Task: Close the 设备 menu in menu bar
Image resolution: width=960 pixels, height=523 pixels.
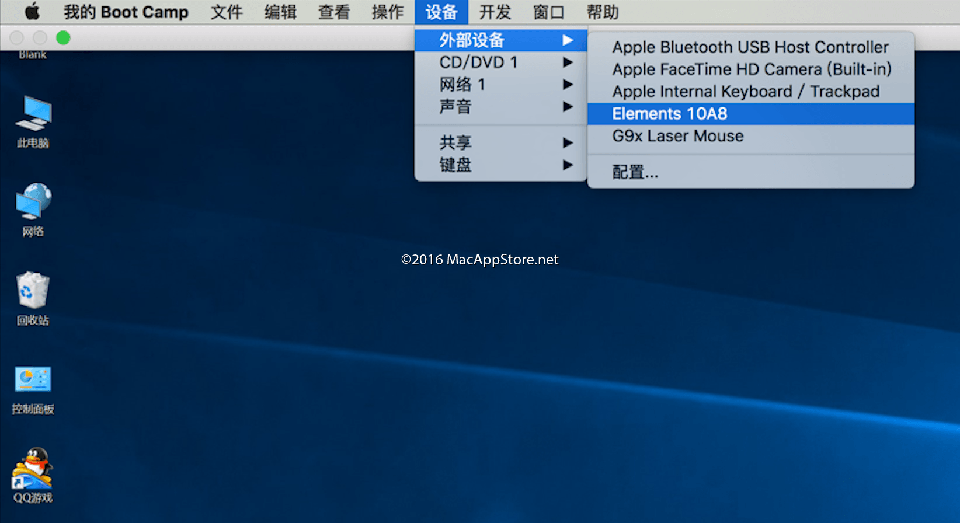Action: click(x=441, y=12)
